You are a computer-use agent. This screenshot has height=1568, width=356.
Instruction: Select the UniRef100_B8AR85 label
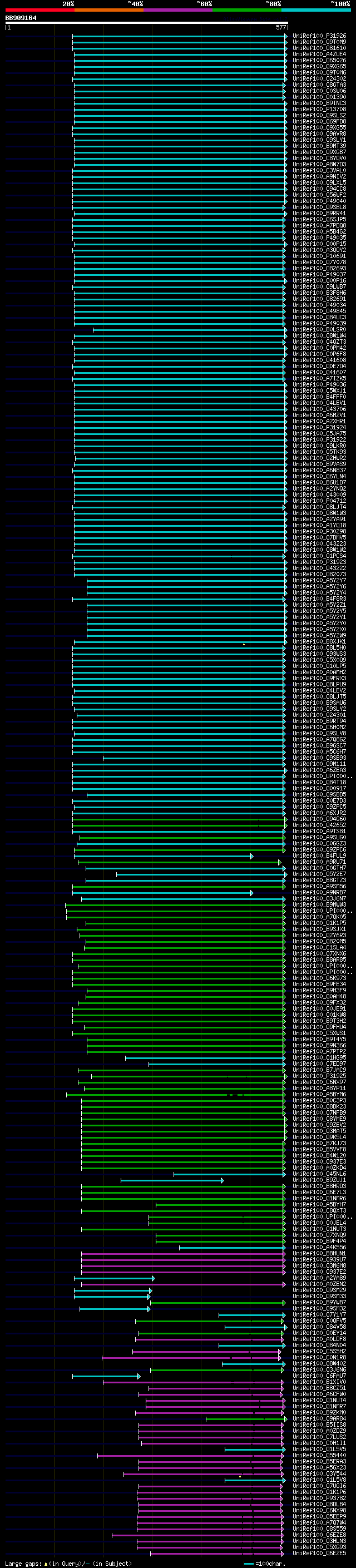point(319,959)
